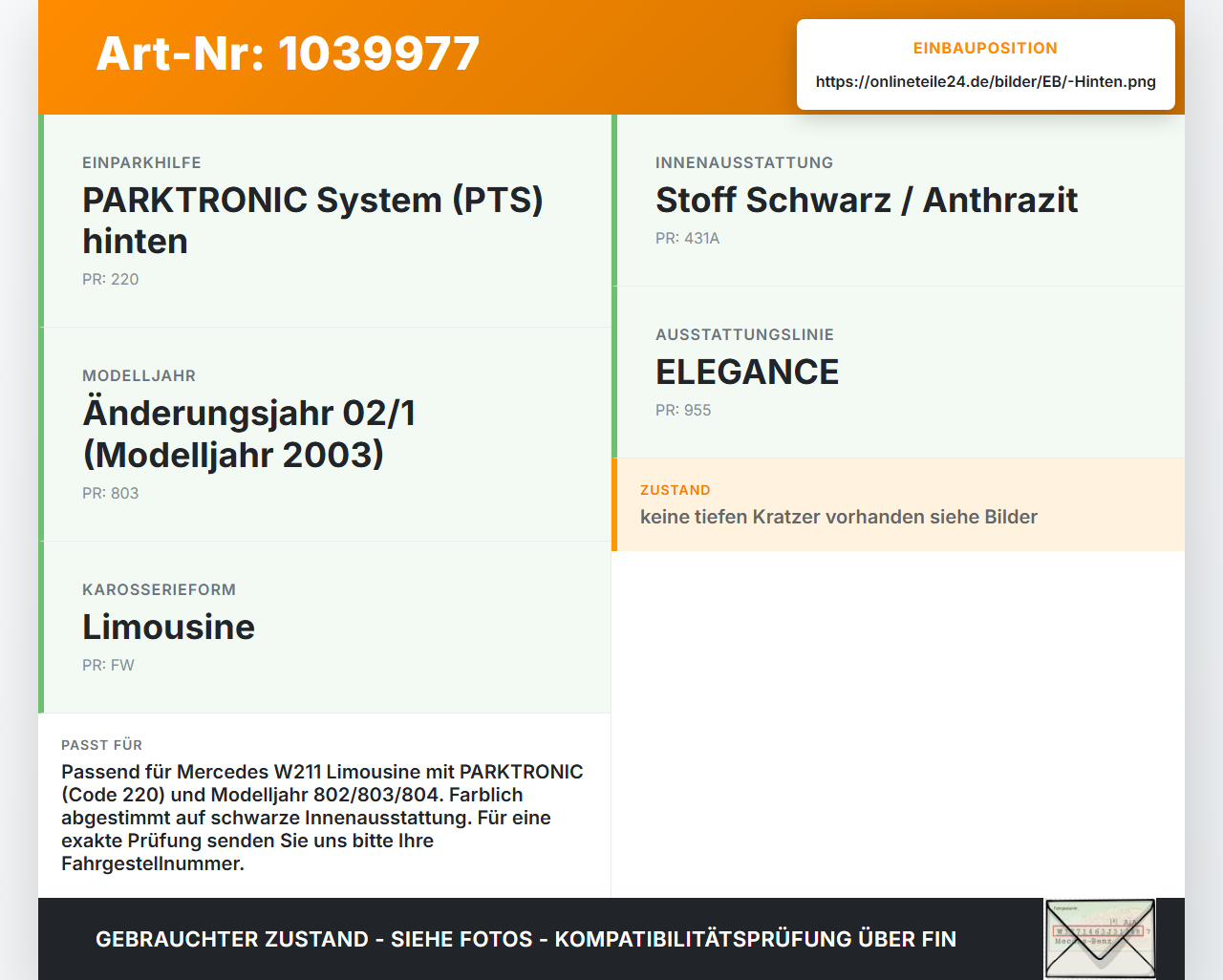Image resolution: width=1223 pixels, height=980 pixels.
Task: Click the EINPARKHILFE category label
Action: tap(141, 162)
